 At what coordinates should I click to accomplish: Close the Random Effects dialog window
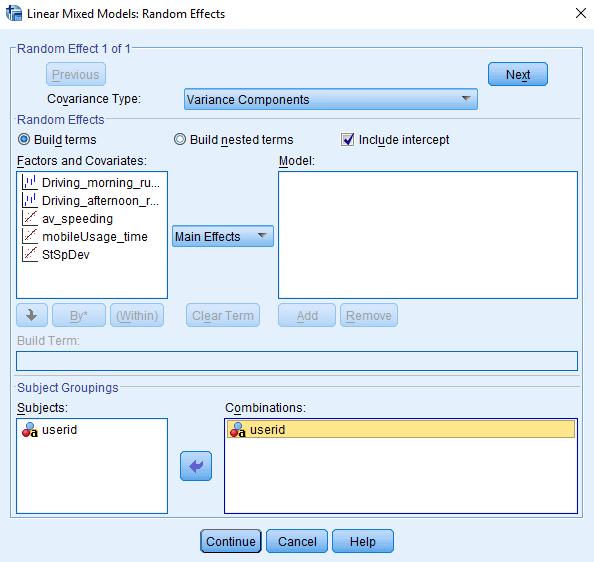point(581,13)
